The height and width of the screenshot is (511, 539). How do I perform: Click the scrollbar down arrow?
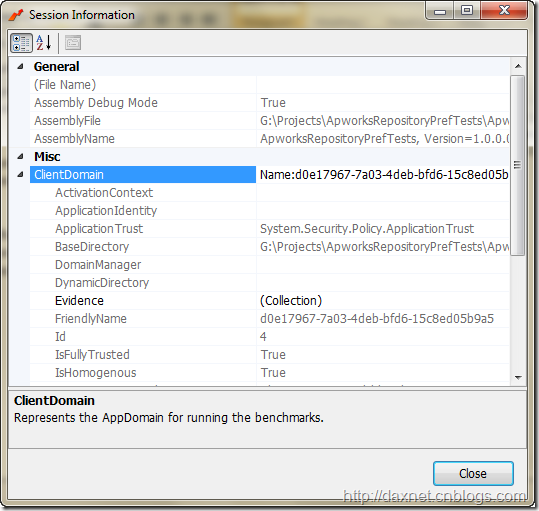click(x=518, y=378)
